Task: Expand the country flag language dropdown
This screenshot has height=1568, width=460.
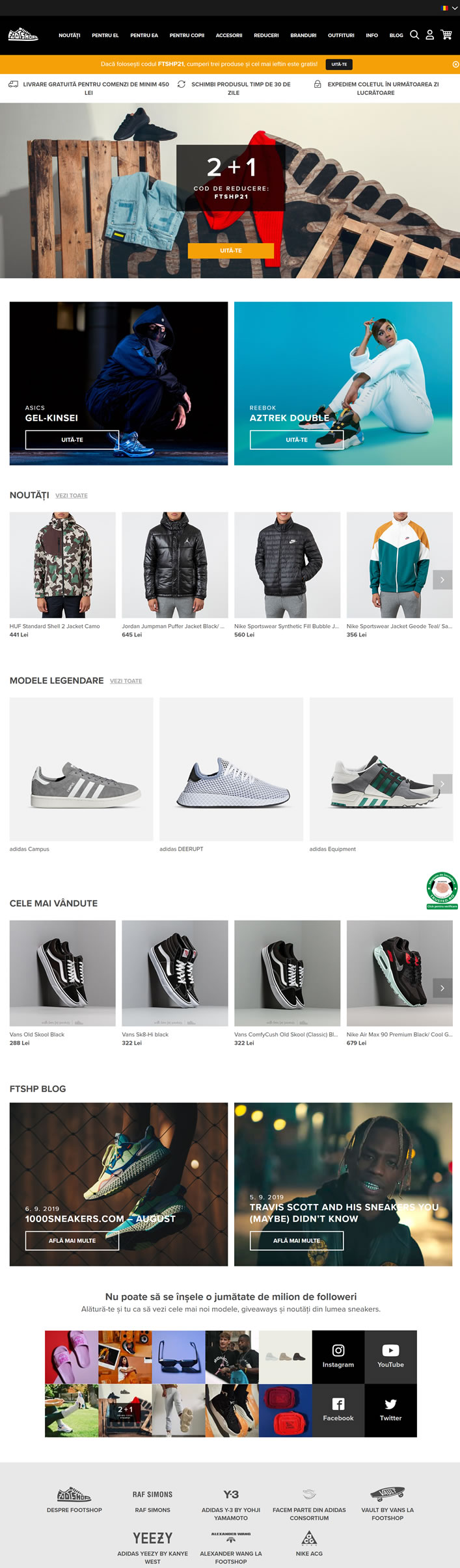Action: 450,8
